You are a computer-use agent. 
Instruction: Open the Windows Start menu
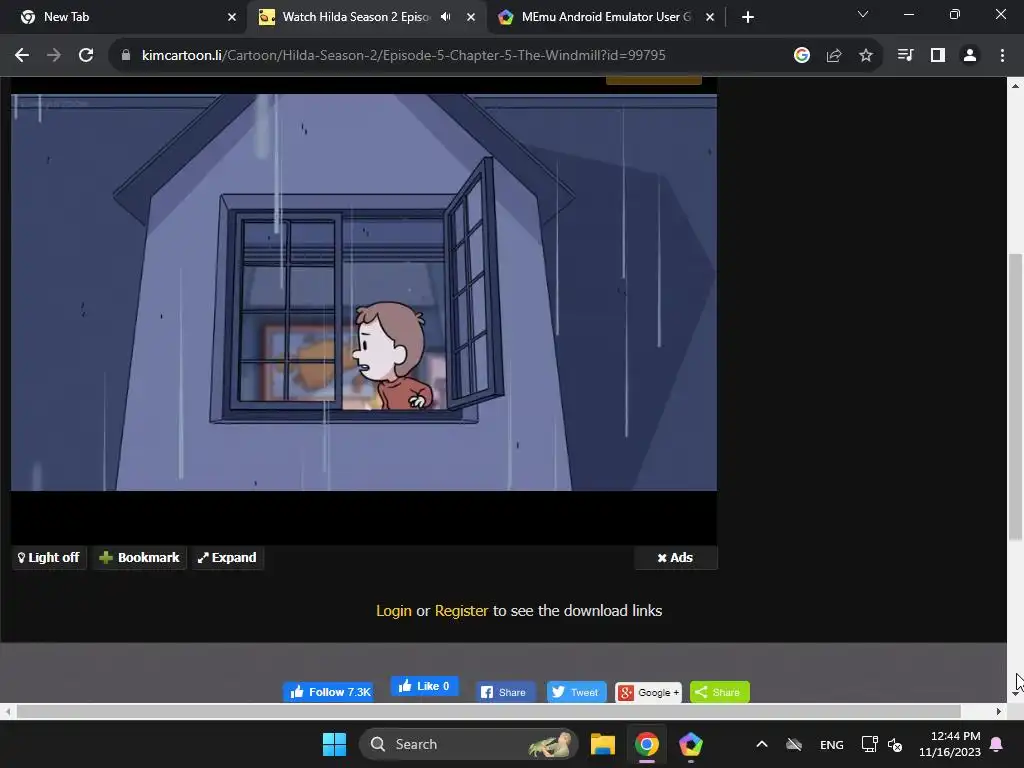(334, 744)
